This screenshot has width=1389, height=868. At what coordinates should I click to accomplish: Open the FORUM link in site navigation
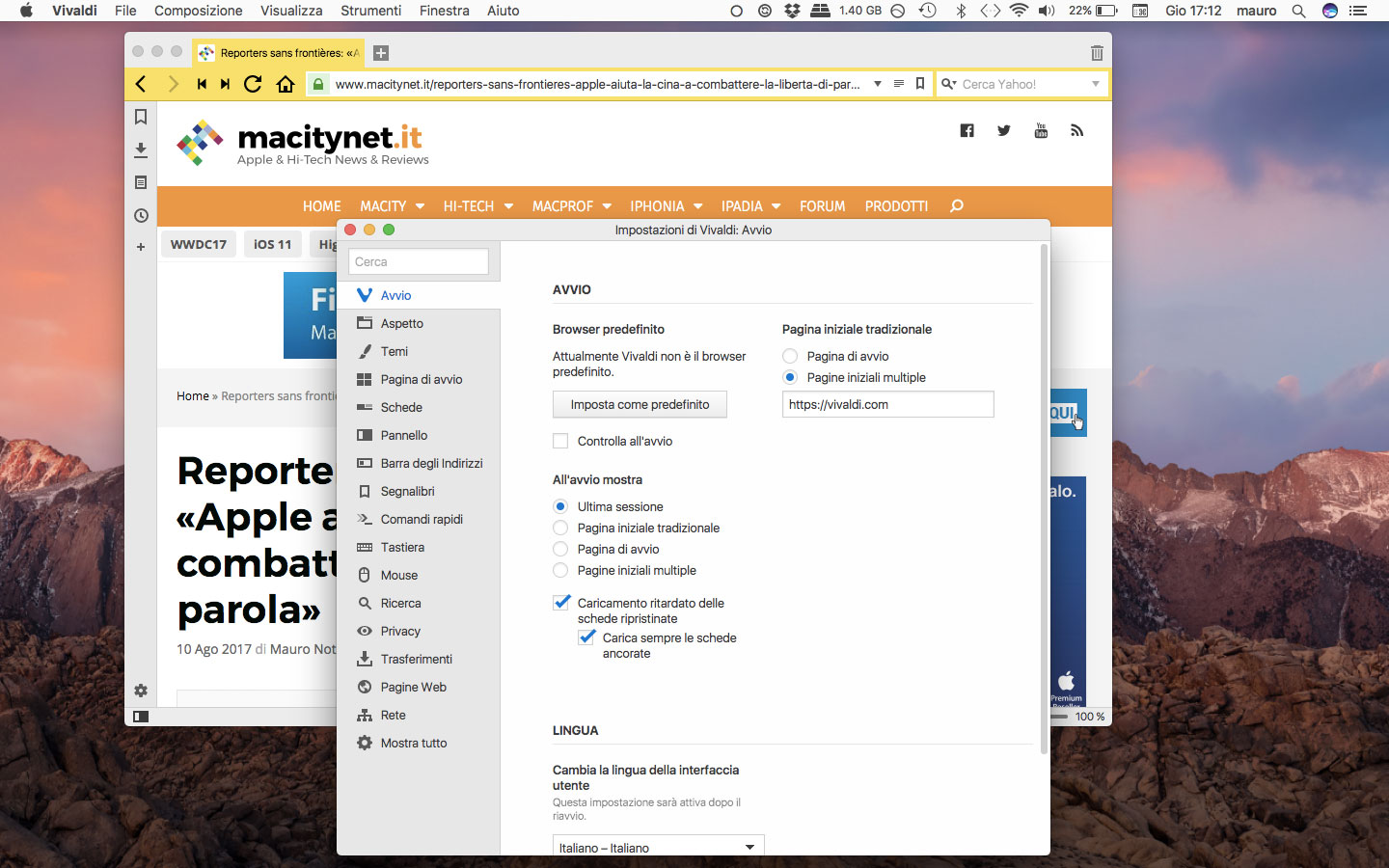click(x=823, y=205)
